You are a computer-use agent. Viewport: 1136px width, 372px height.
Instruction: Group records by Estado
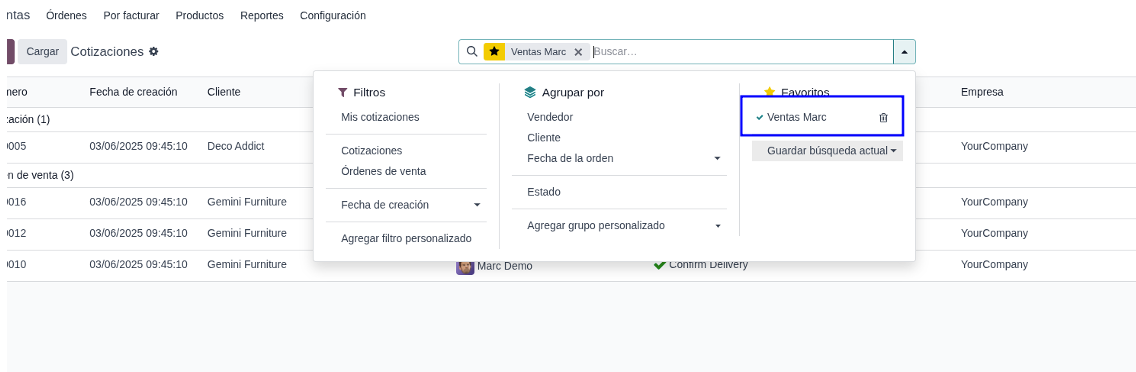point(543,192)
